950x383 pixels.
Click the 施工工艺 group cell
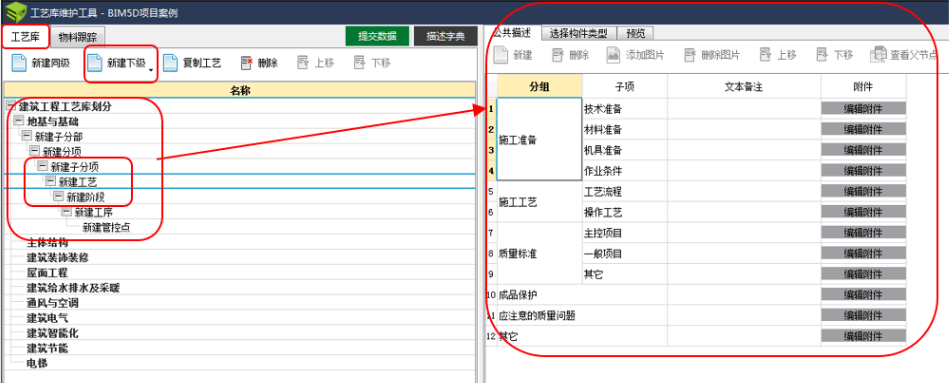click(539, 202)
